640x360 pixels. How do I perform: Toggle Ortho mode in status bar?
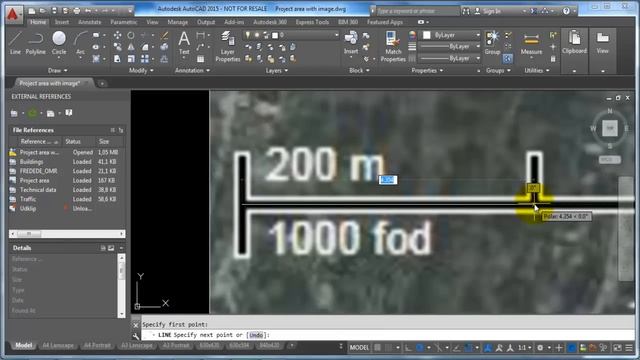(x=408, y=348)
